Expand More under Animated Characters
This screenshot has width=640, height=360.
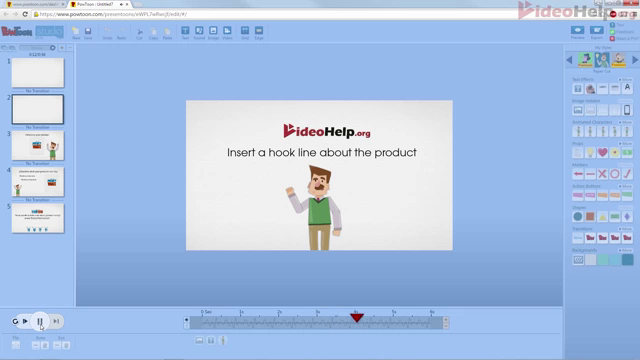[x=625, y=122]
